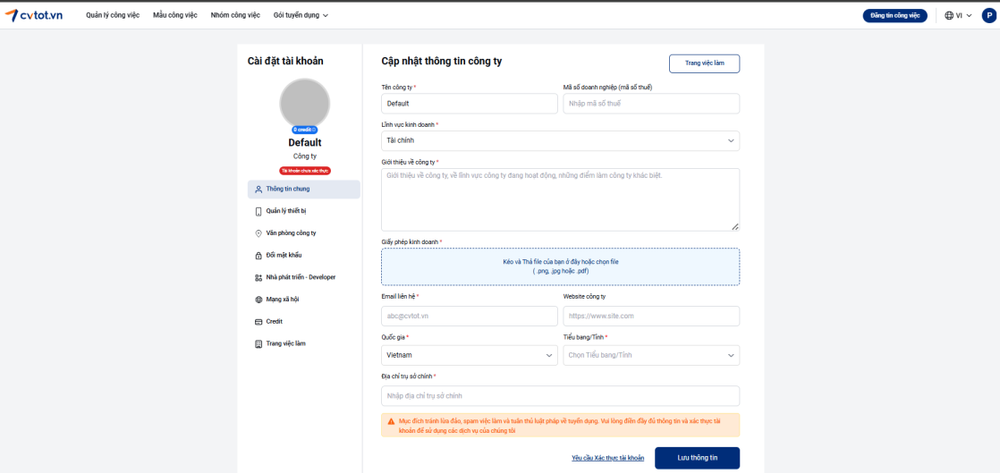Expand the Tiểu bang/Tỉnh dropdown
This screenshot has height=473, width=1000.
pos(651,355)
